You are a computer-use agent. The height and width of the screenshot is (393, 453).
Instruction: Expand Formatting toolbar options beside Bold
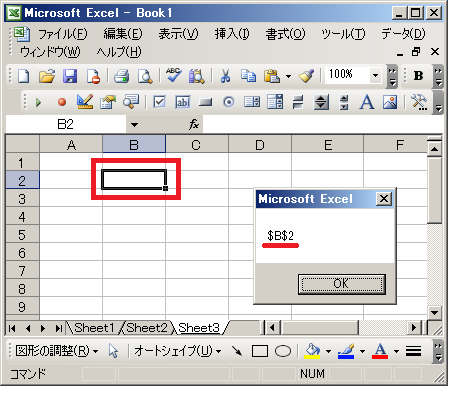click(438, 76)
